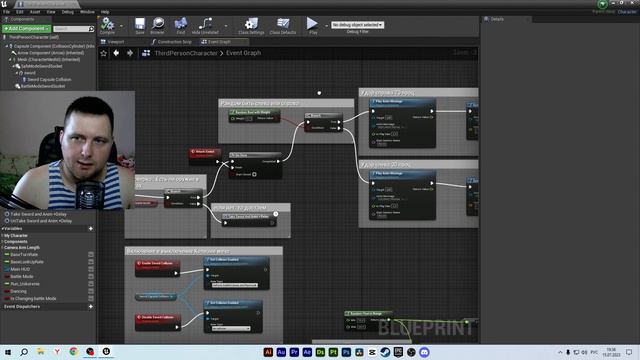
Task: Open the Window menu
Action: tap(87, 12)
